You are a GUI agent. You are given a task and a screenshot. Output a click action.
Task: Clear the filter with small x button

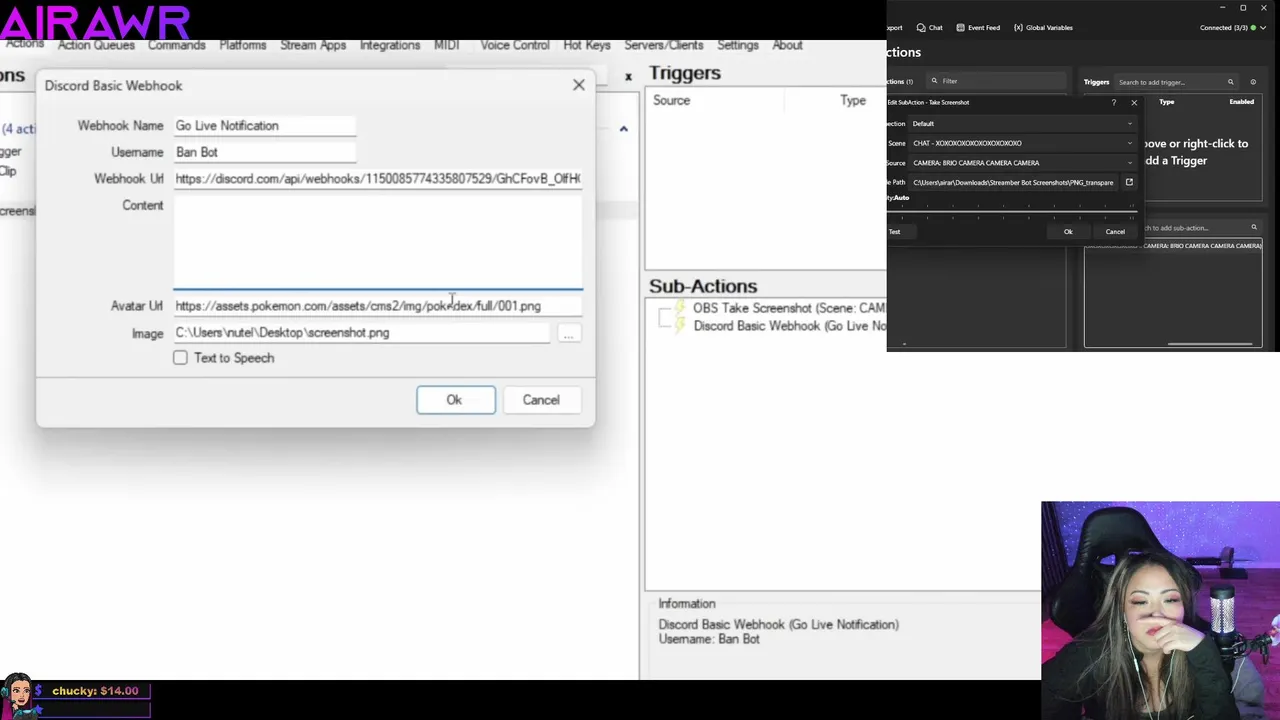628,76
